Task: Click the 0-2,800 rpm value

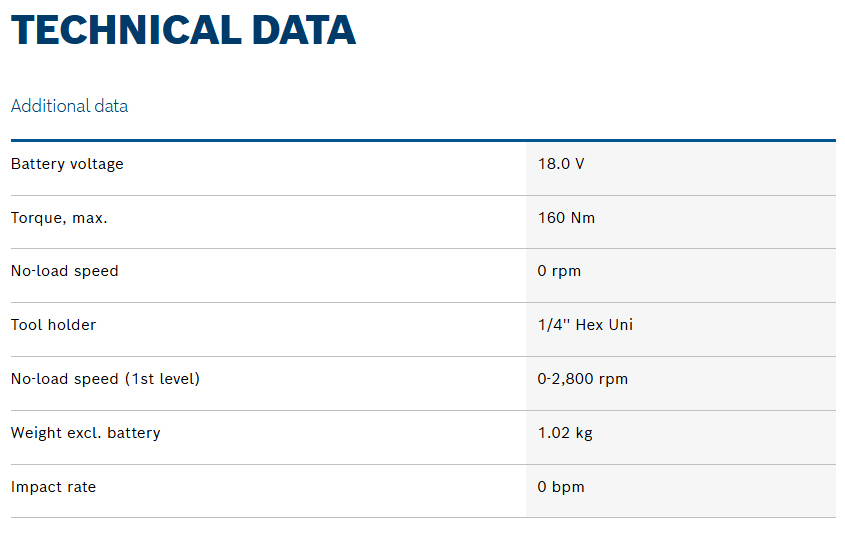Action: point(583,379)
